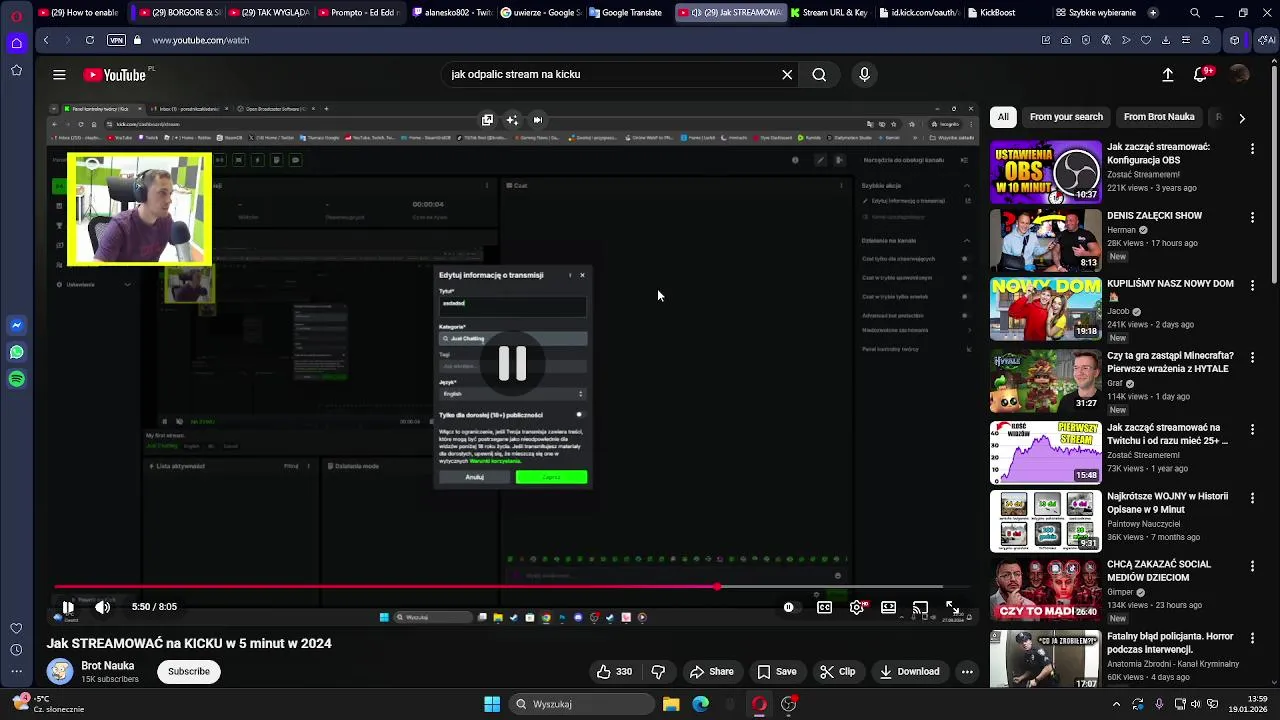
Task: Open WhatsApp in the Opera sidebar
Action: (x=16, y=352)
